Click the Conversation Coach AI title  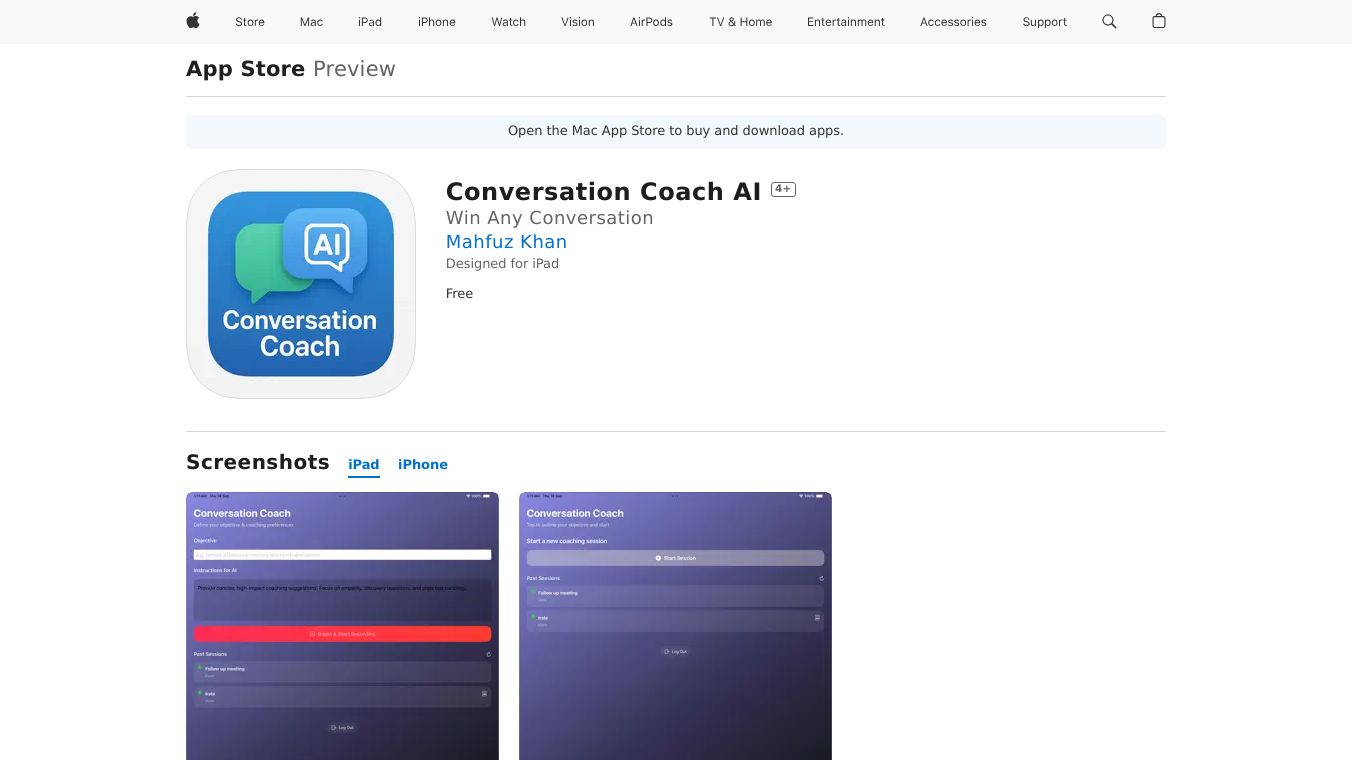[604, 191]
